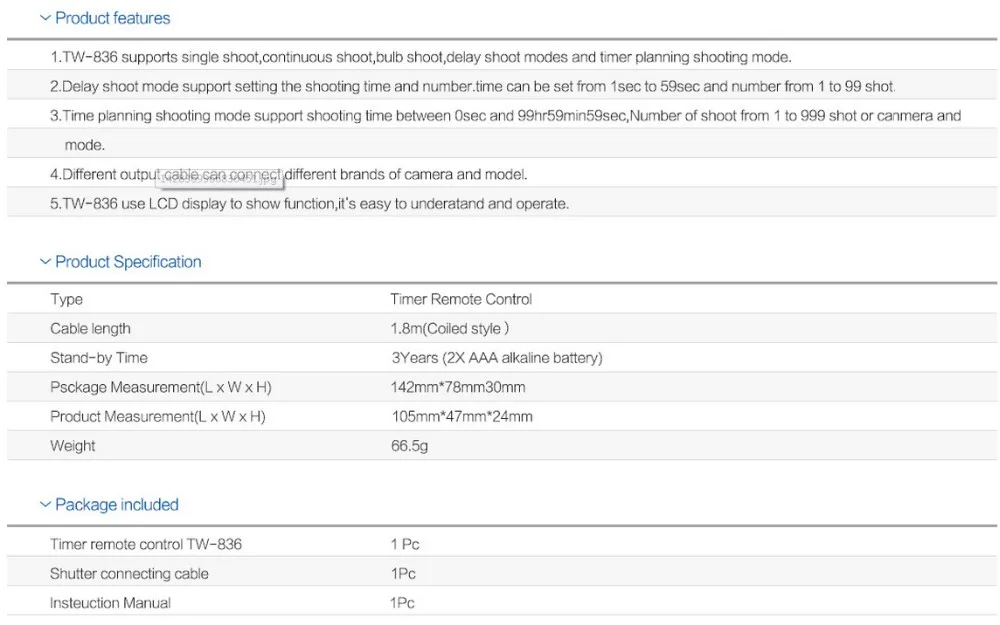Click the Weight 66.5g value
Screen dimensions: 1000x625
click(x=409, y=446)
